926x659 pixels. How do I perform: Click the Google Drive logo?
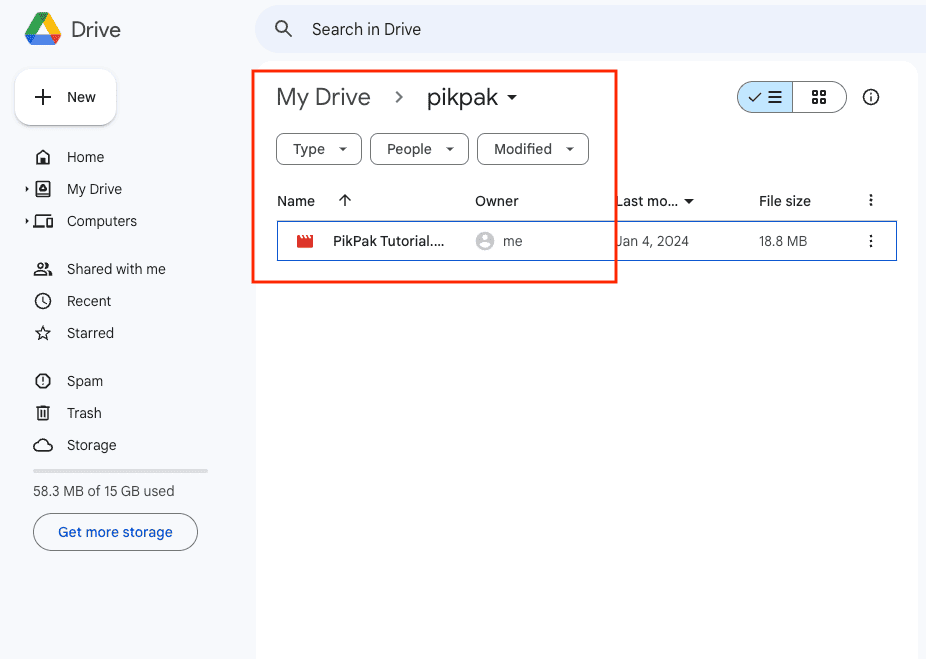tap(43, 29)
